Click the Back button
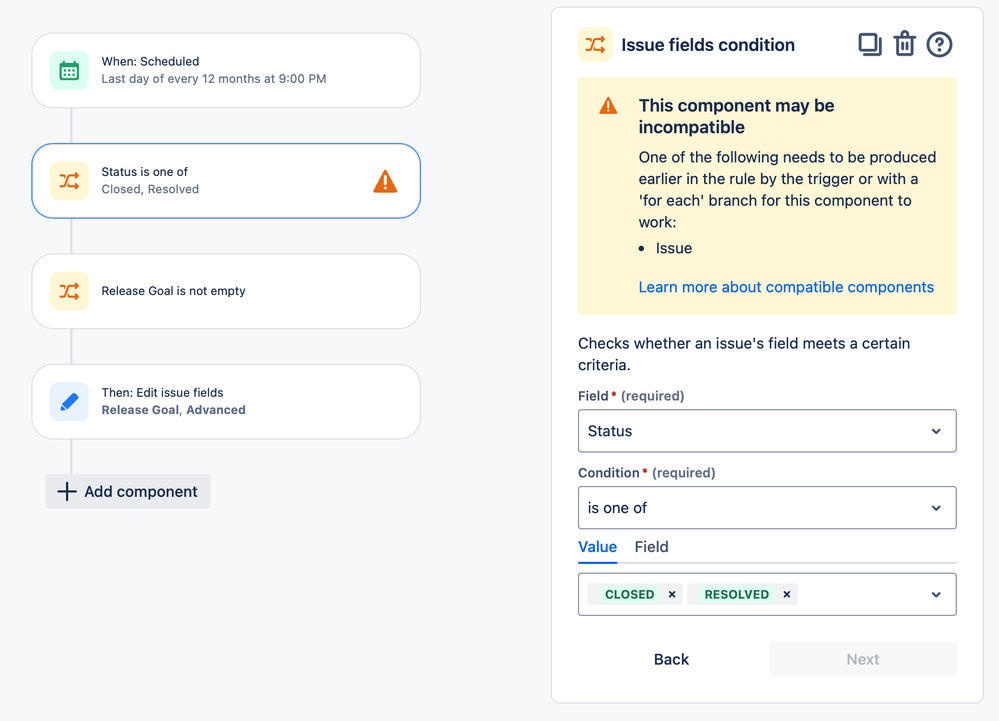The height and width of the screenshot is (721, 999). (x=671, y=659)
